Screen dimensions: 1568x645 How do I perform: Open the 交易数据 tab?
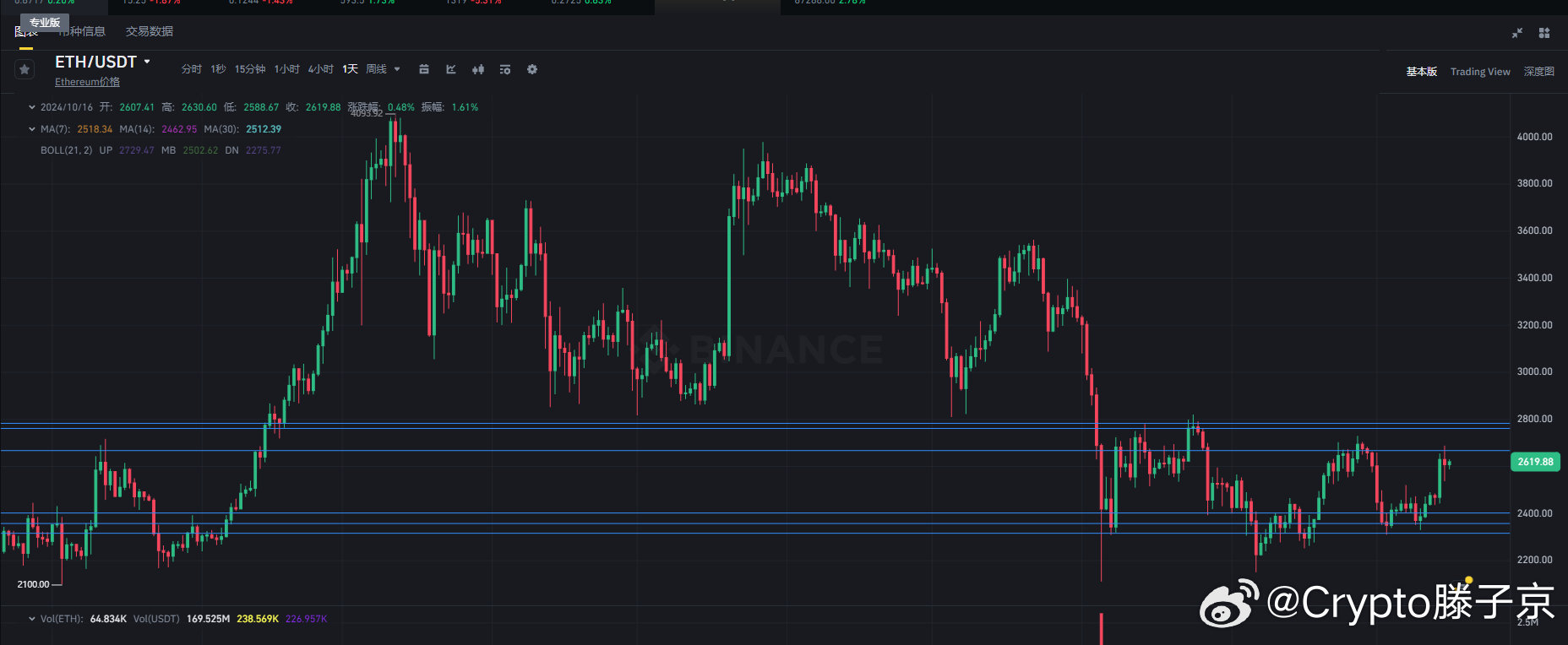click(x=150, y=31)
